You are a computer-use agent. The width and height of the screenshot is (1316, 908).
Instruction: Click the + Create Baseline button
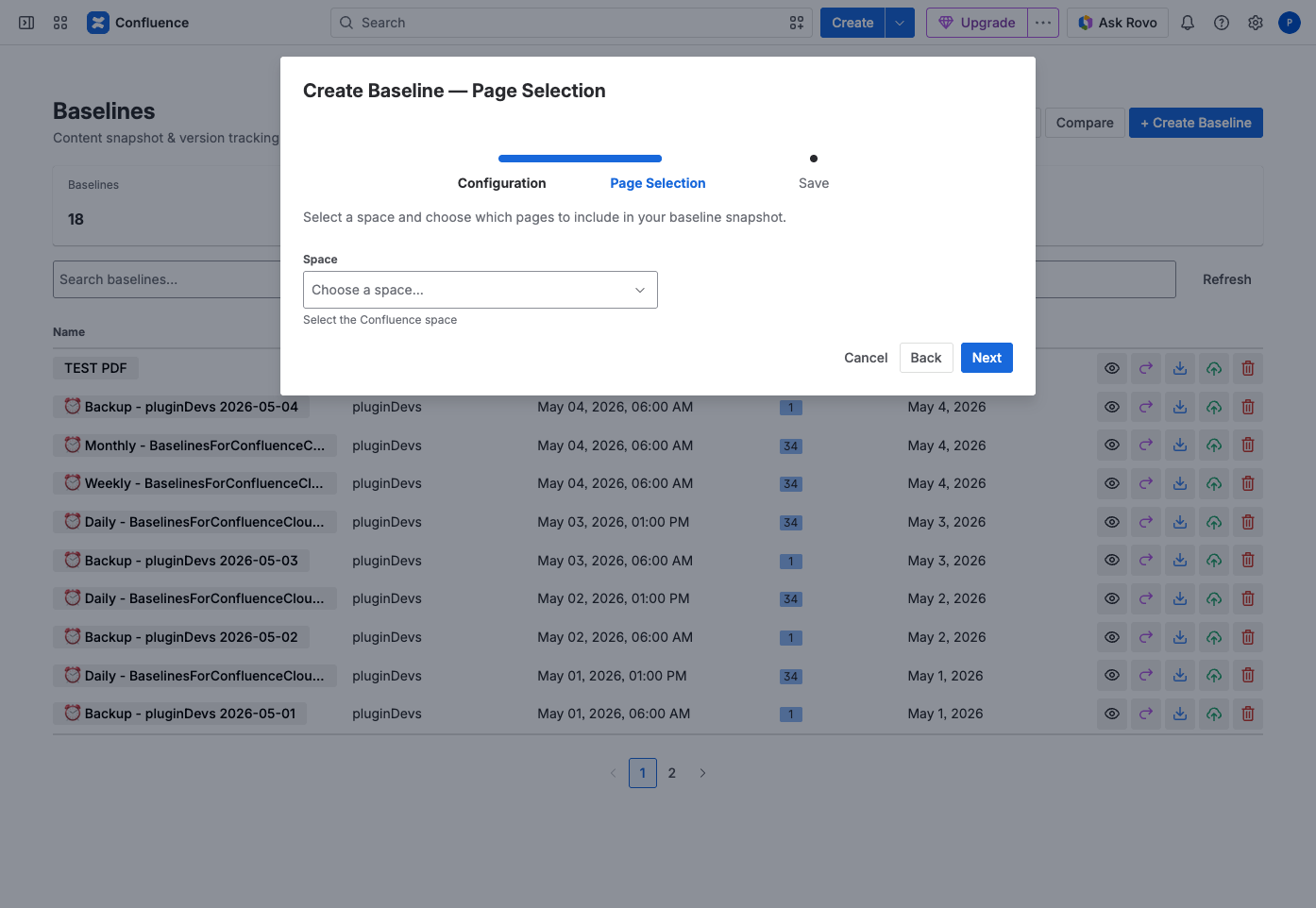pos(1196,123)
